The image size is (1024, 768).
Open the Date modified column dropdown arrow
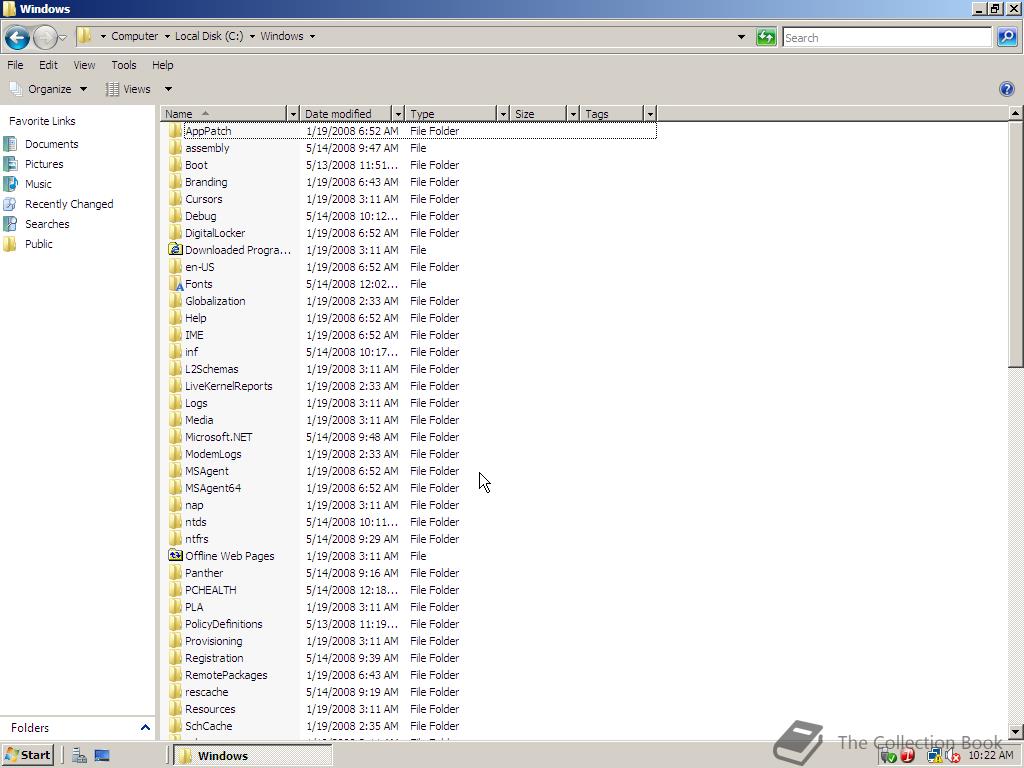(x=398, y=114)
